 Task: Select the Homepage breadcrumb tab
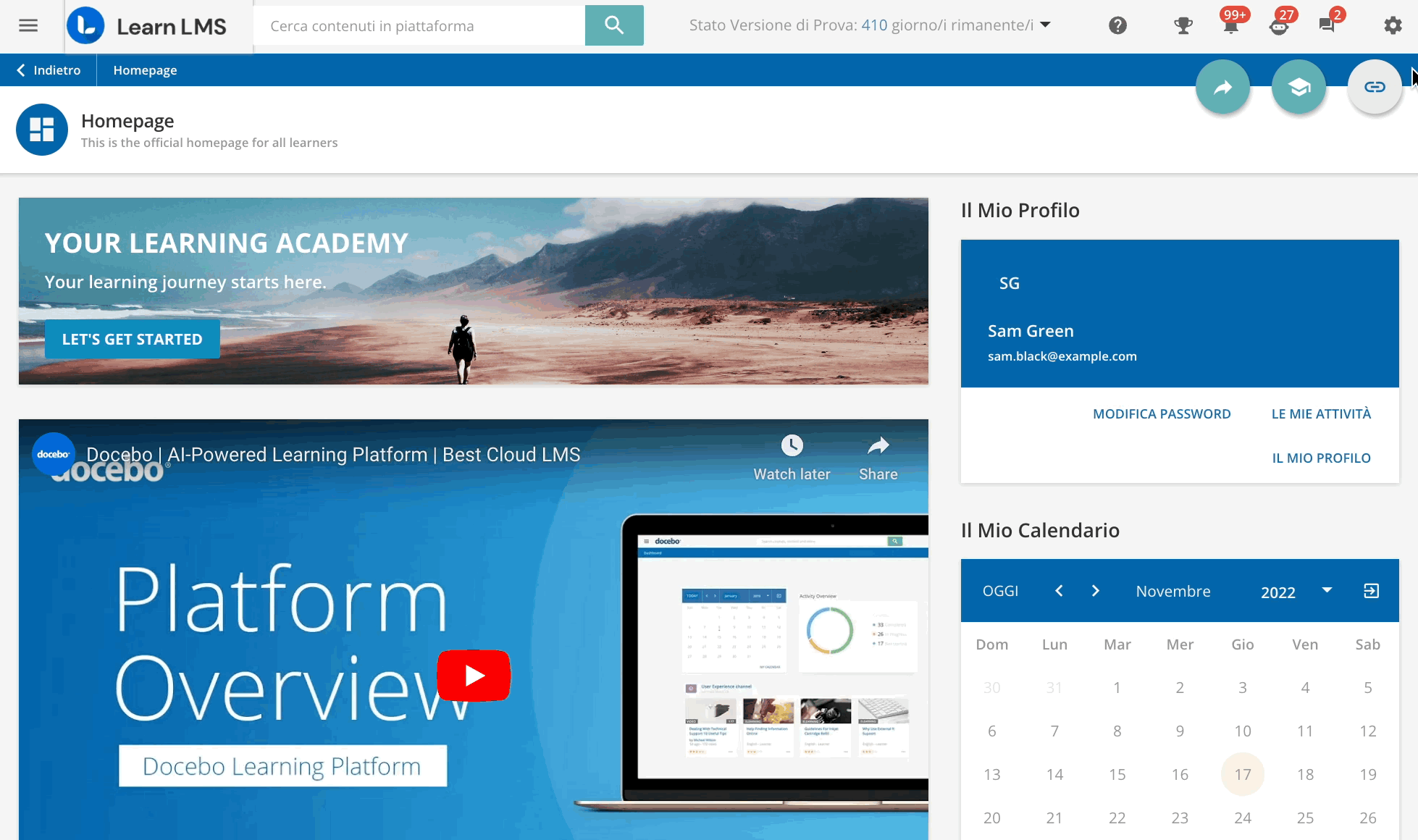(x=145, y=70)
